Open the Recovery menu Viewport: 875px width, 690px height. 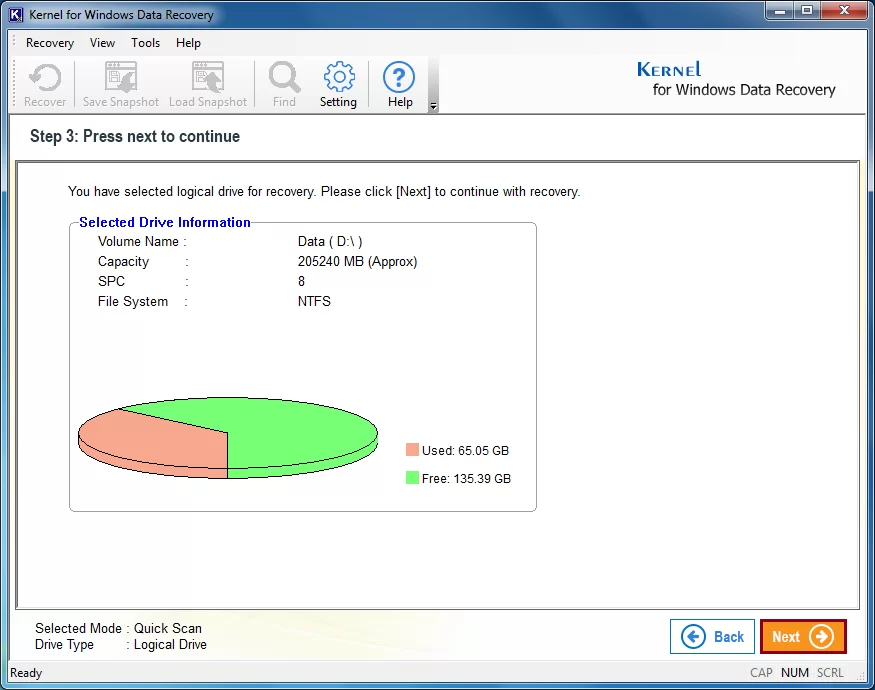pyautogui.click(x=49, y=43)
